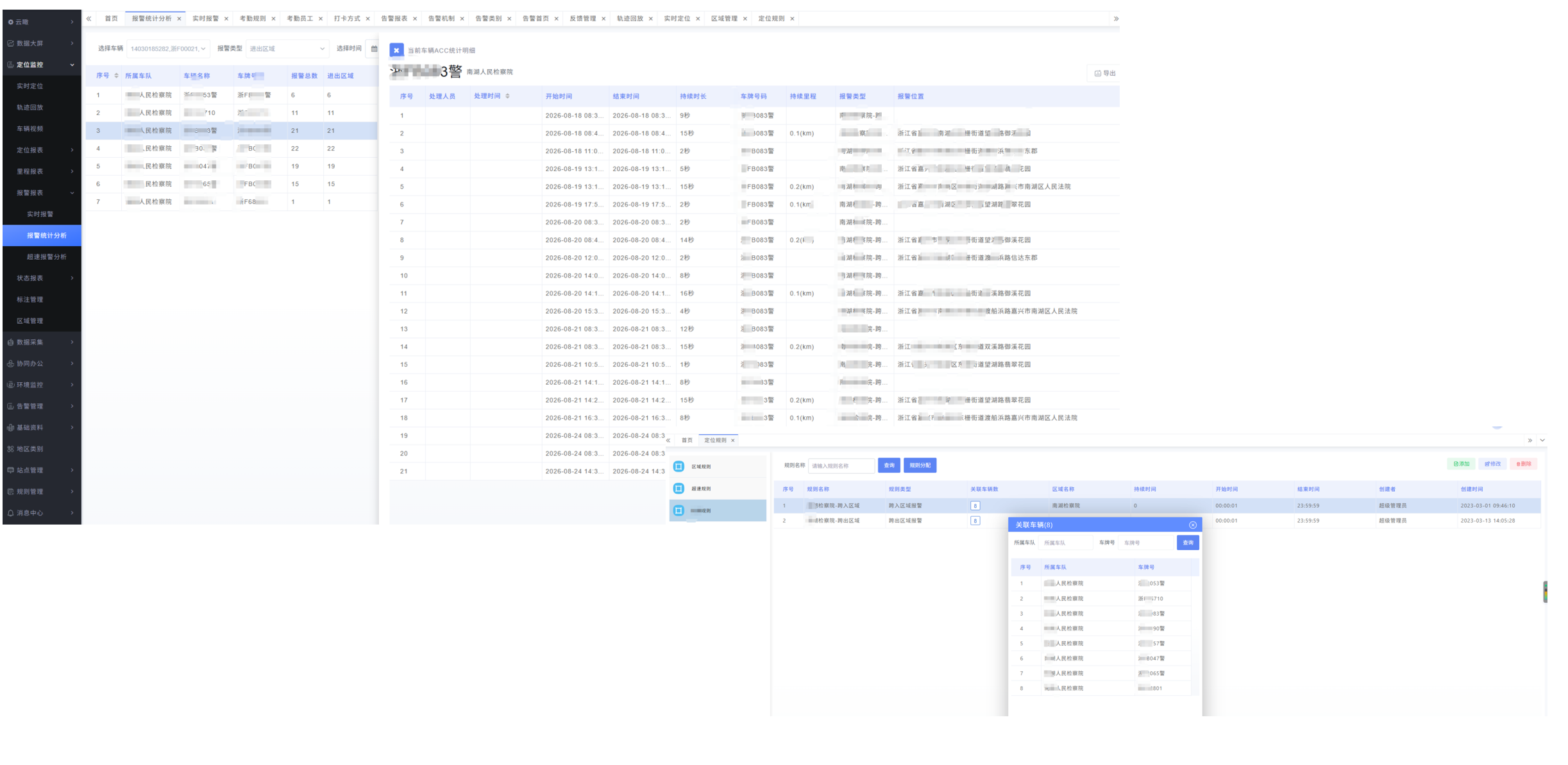Expand the 数据采集 sidebar section
Image resolution: width=1568 pixels, height=765 pixels.
[41, 342]
